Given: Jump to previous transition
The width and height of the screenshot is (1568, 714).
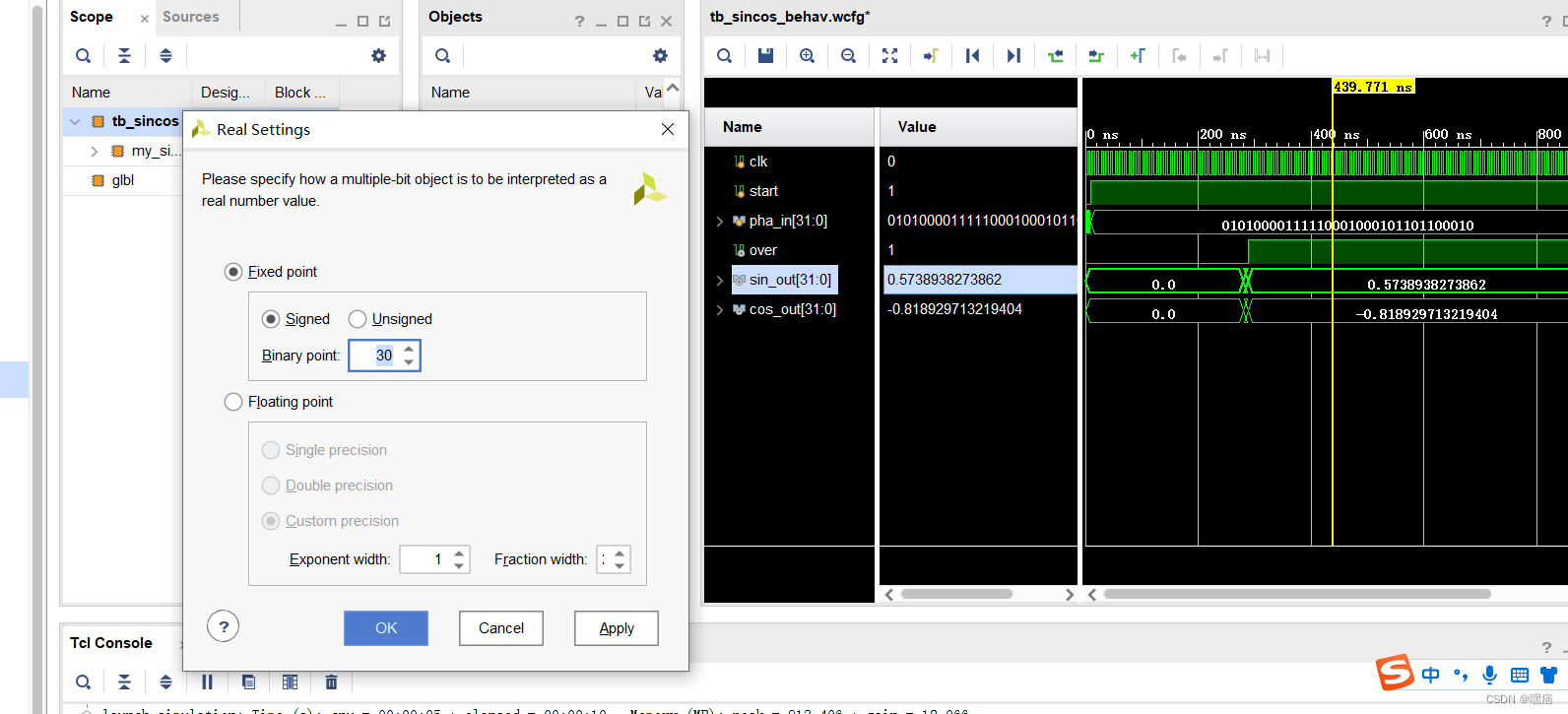Looking at the screenshot, I should (1055, 56).
